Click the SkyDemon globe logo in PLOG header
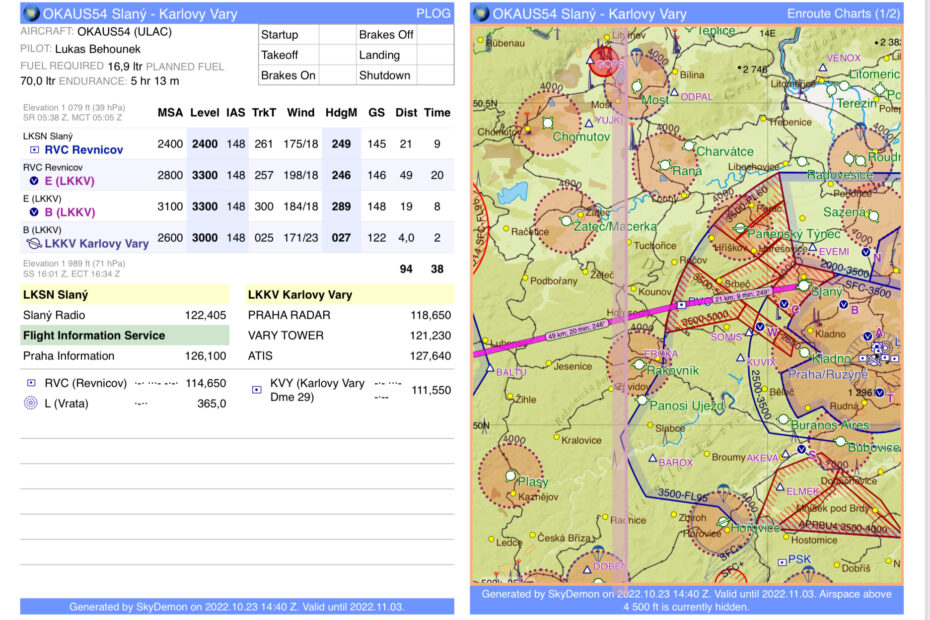 click(x=31, y=14)
